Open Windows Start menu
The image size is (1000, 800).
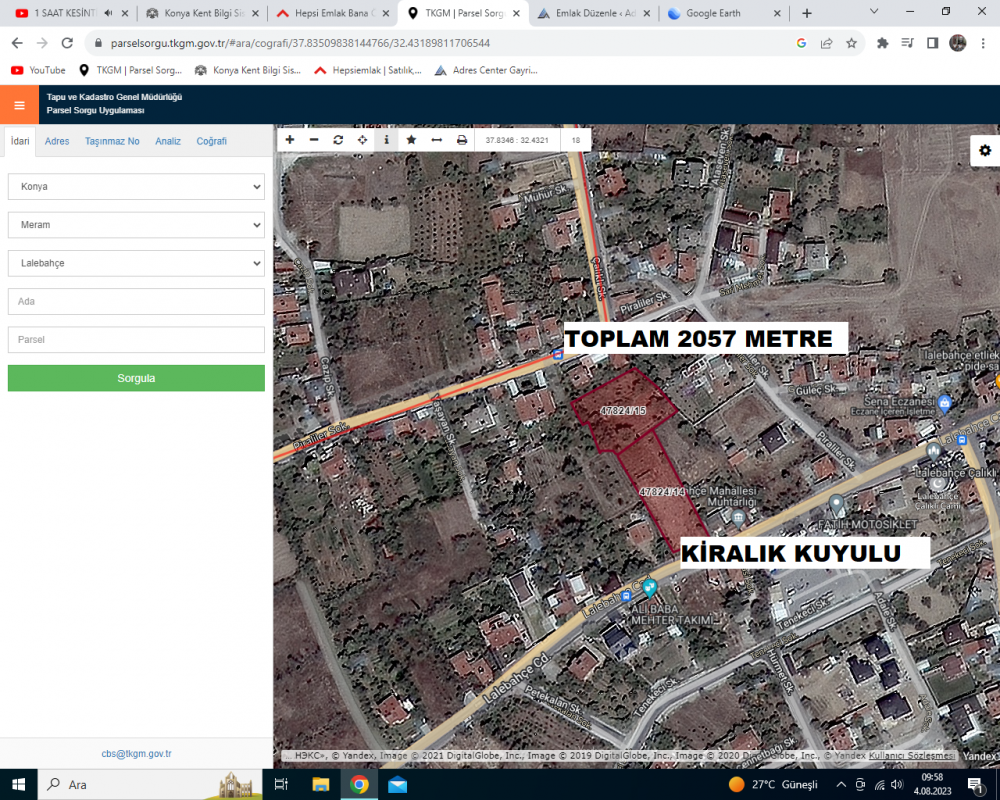coord(18,785)
